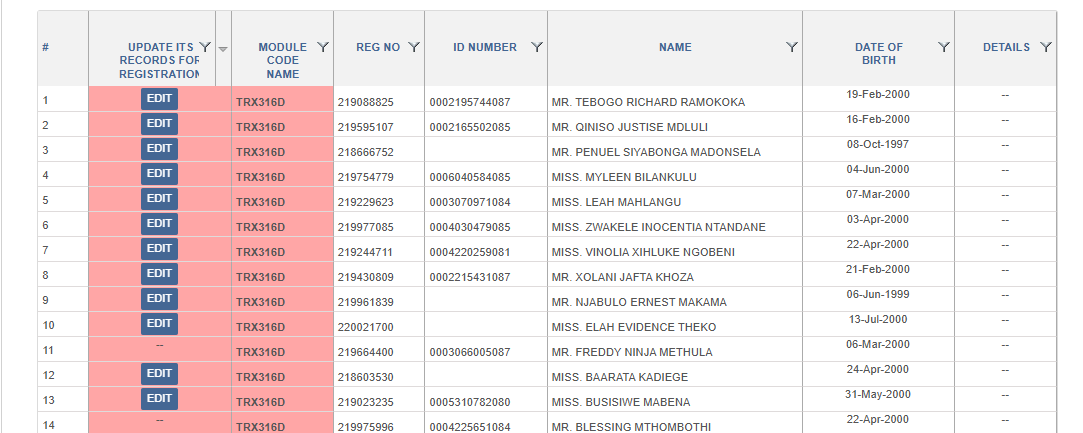Open filter icon on Details column
The image size is (1083, 433).
[x=1046, y=47]
